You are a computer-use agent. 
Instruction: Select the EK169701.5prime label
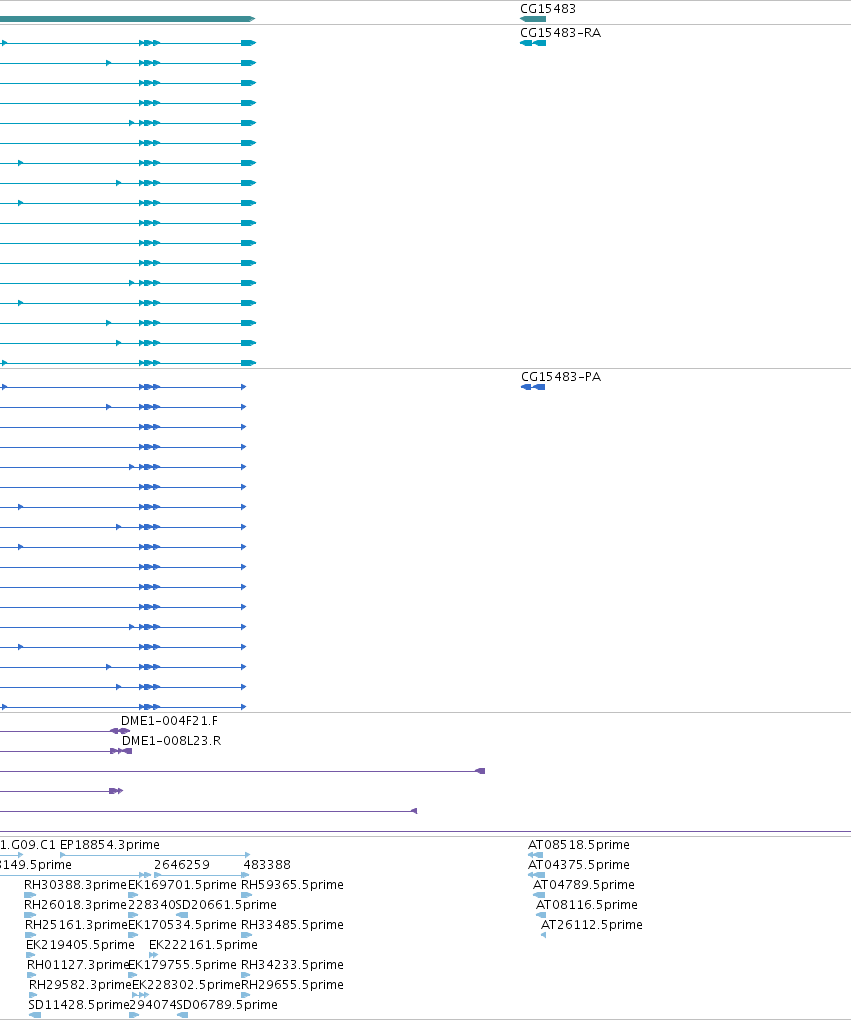tap(182, 885)
